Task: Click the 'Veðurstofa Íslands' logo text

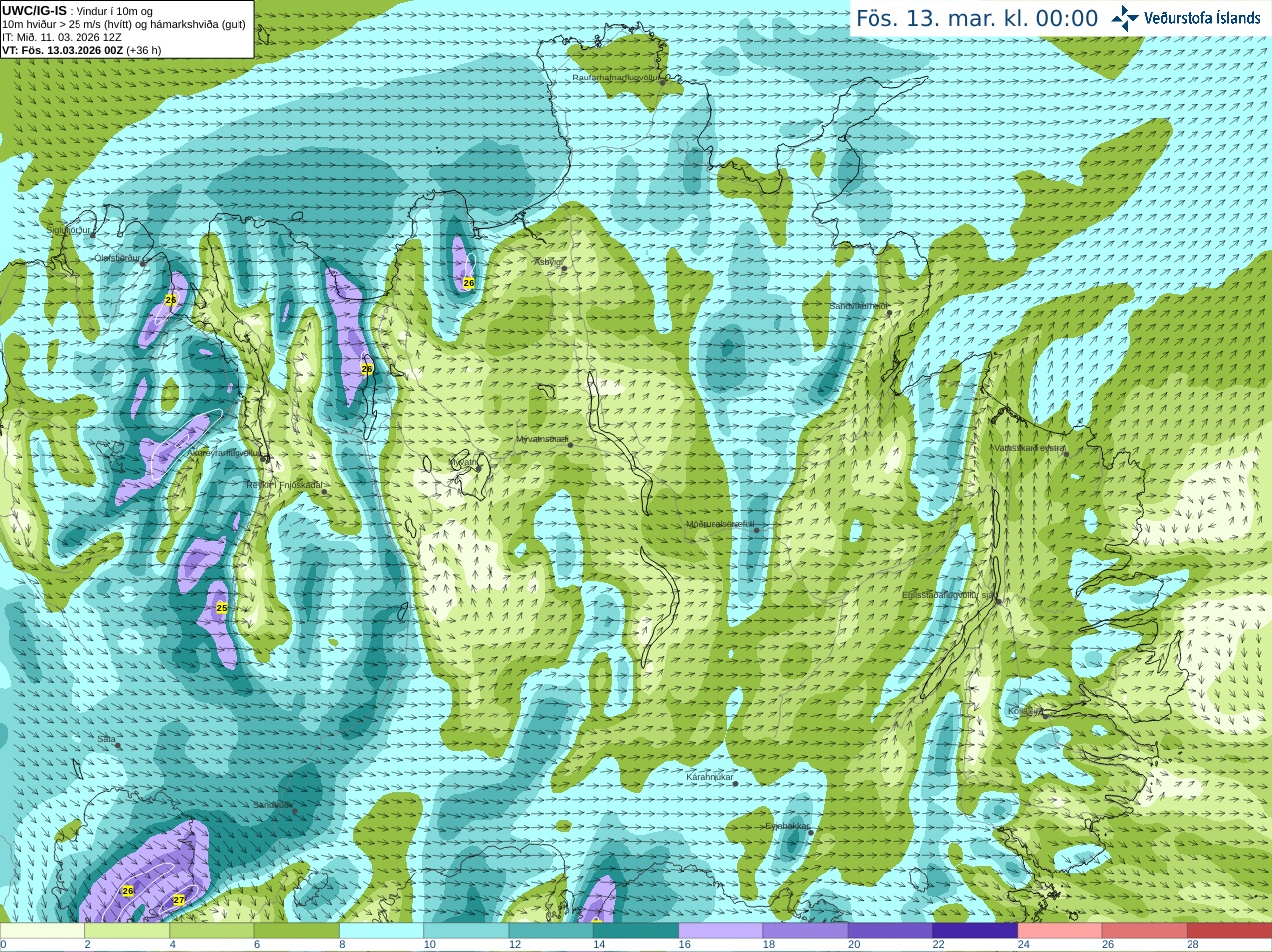Action: pyautogui.click(x=1201, y=18)
